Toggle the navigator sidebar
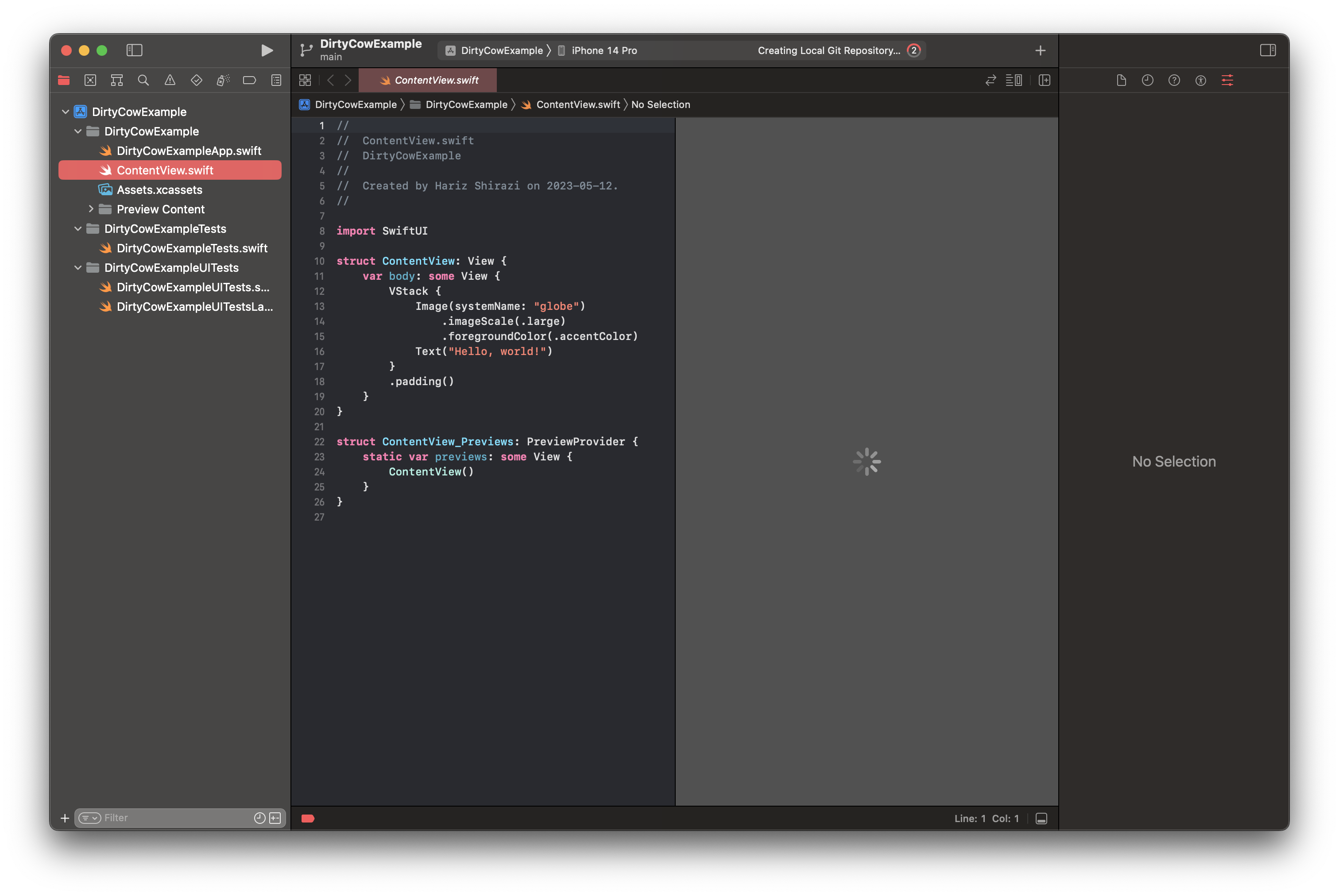This screenshot has width=1339, height=896. point(134,50)
